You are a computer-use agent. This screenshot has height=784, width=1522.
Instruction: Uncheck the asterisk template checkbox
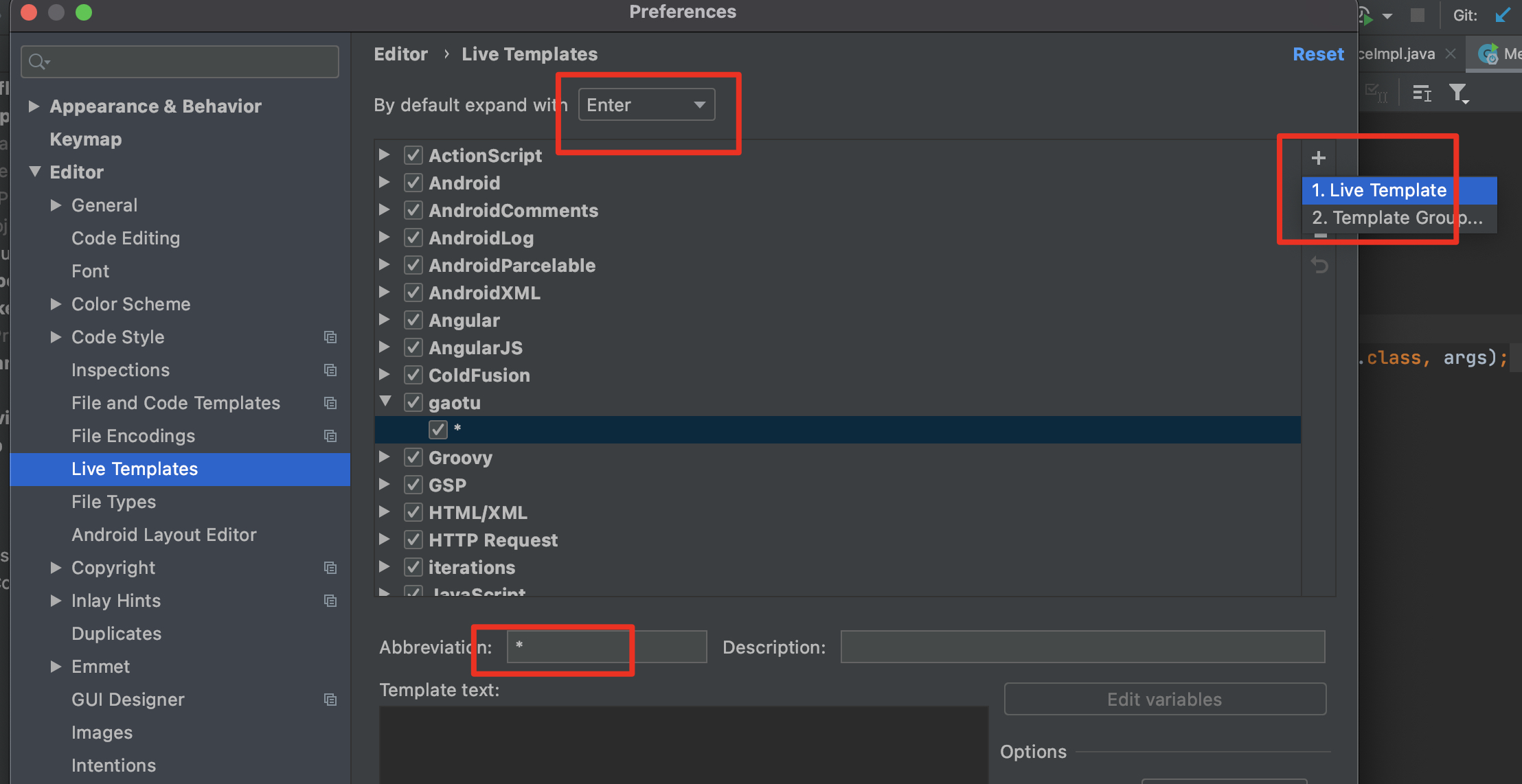pos(438,430)
